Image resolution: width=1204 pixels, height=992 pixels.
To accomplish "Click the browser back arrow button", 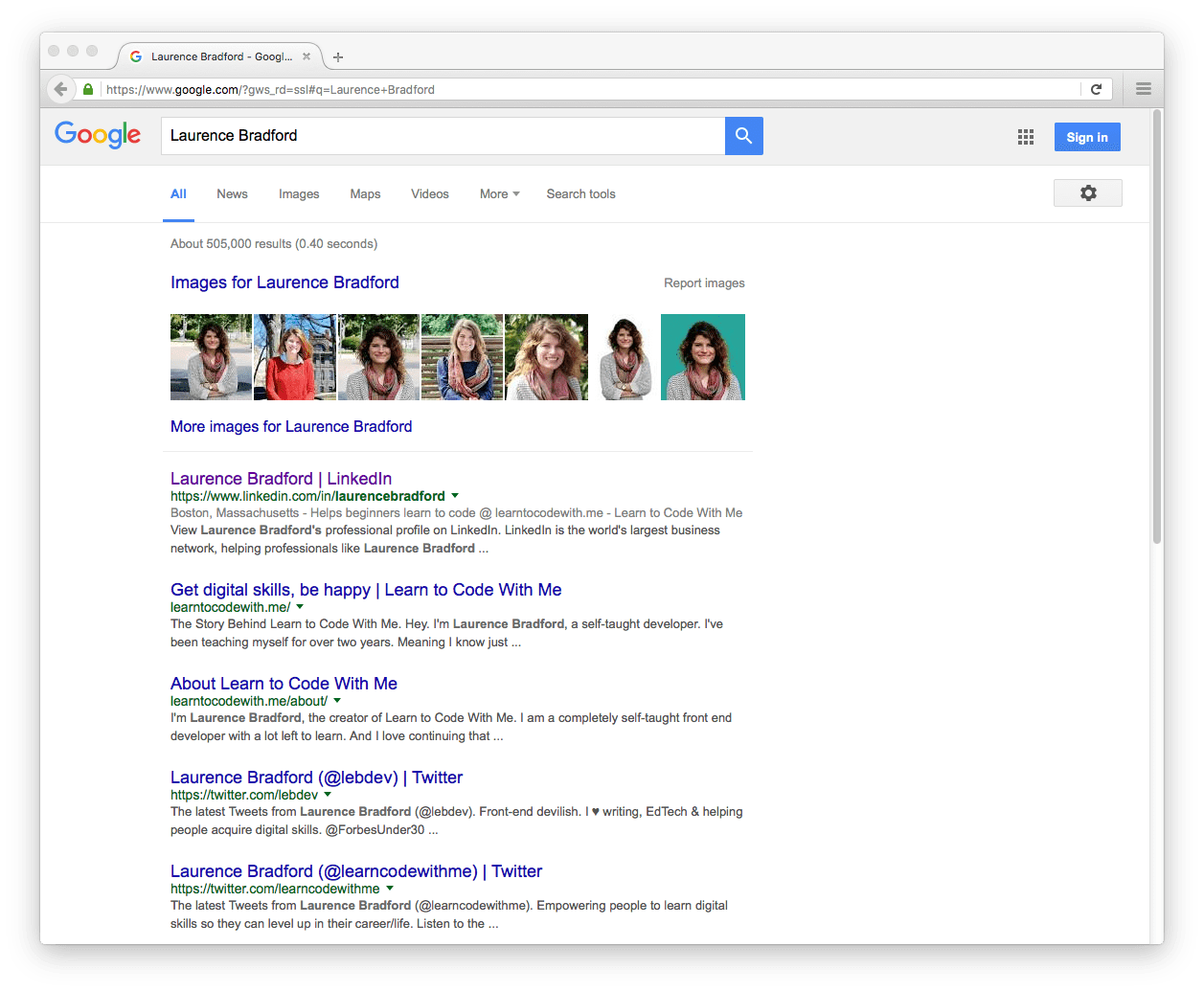I will [61, 89].
